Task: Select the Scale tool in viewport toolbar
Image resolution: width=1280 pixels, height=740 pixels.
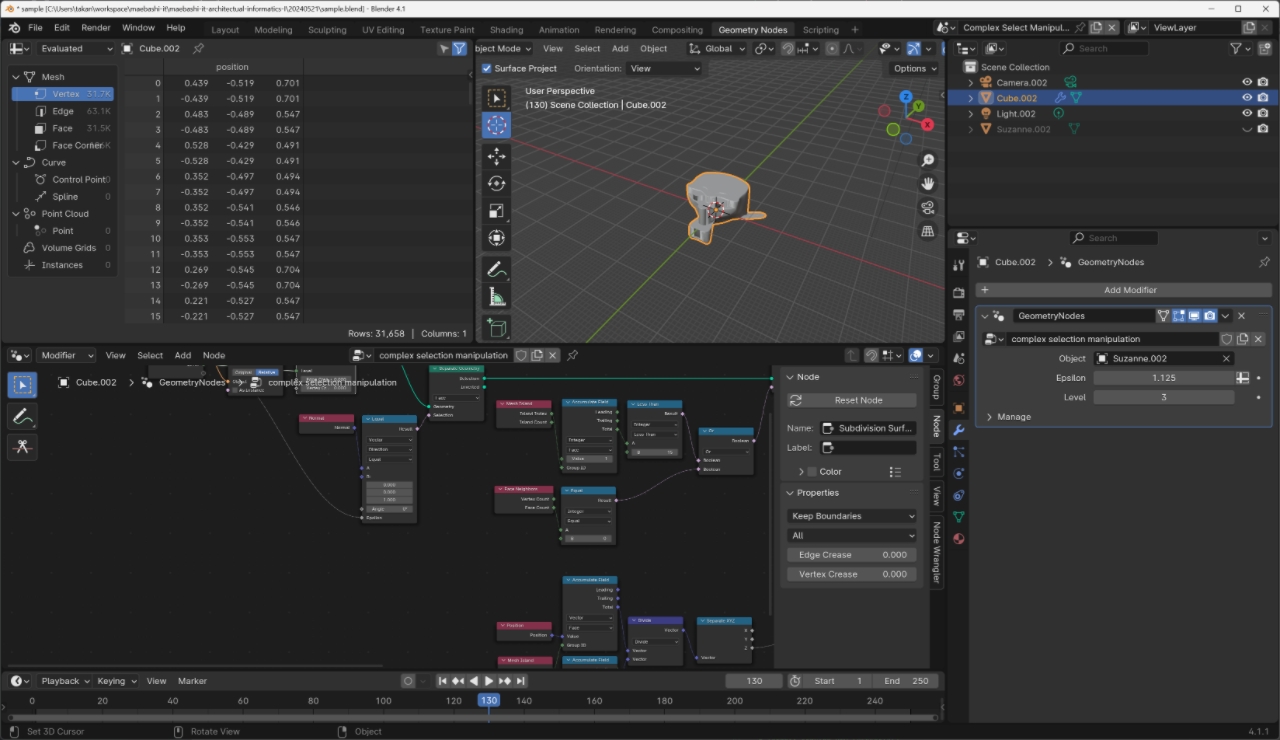Action: tap(497, 210)
